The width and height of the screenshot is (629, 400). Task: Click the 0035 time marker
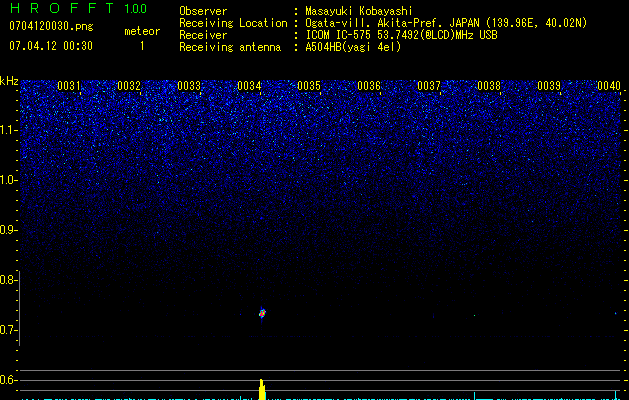[x=309, y=86]
